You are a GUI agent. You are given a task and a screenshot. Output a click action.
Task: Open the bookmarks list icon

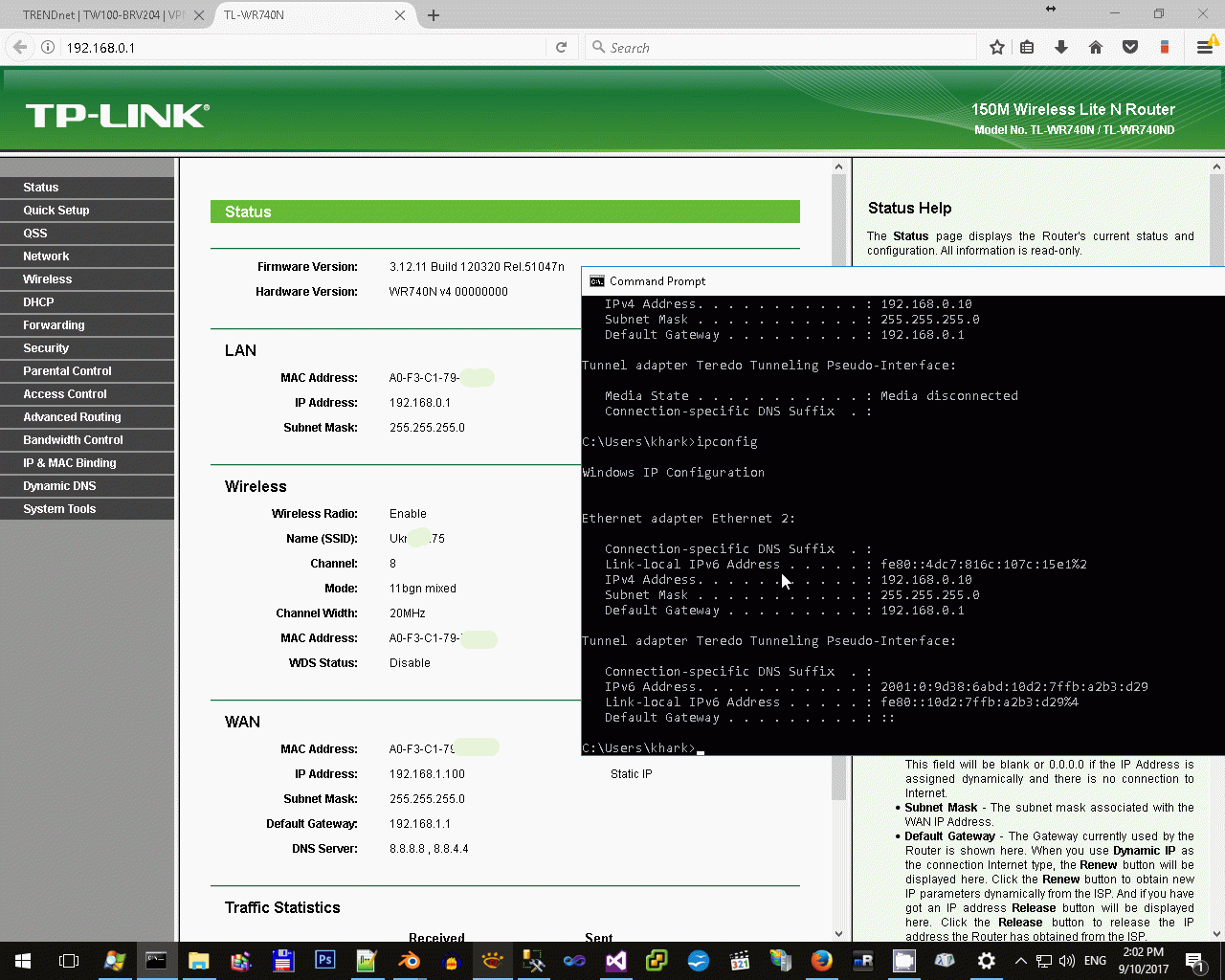pyautogui.click(x=1027, y=47)
